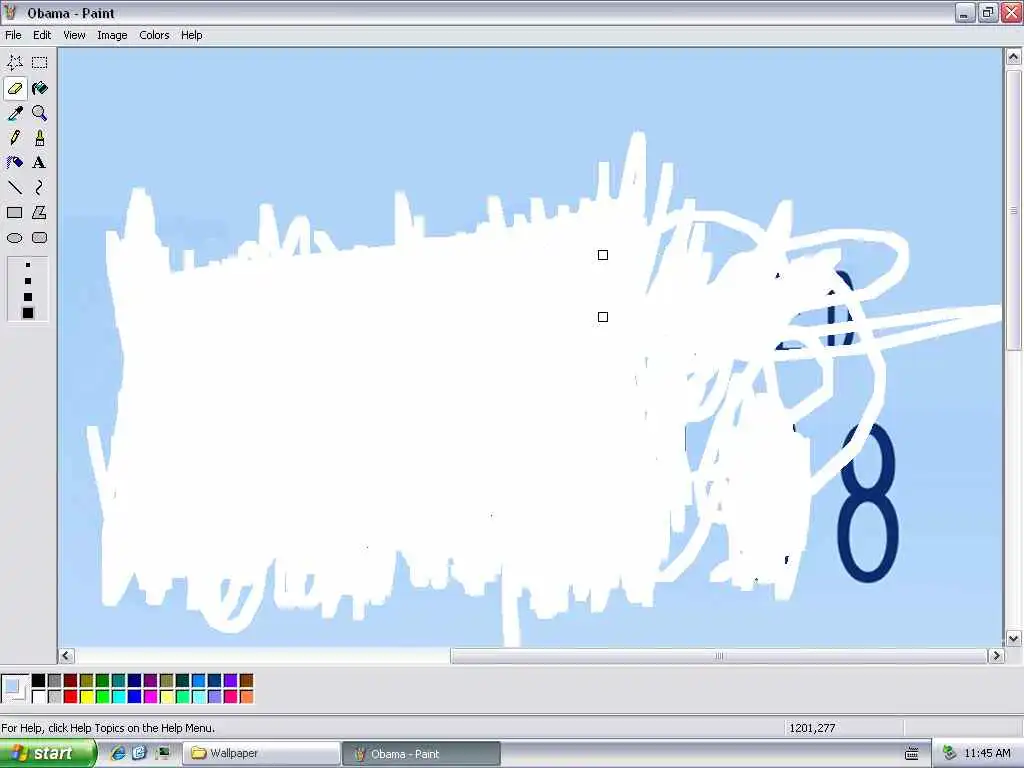
Task: Click Show Desktop Quick Launch icon
Action: tap(162, 754)
